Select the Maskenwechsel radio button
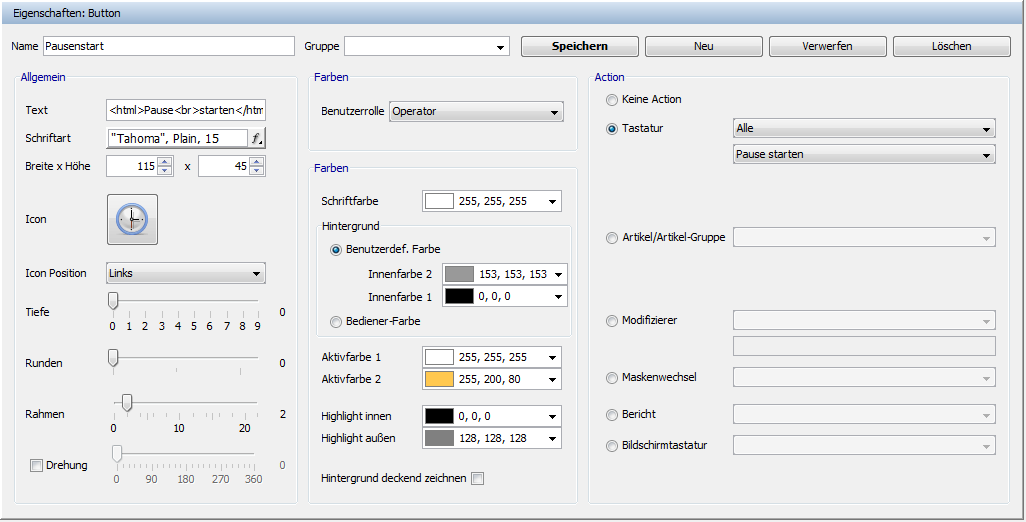Viewport: 1026px width, 522px height. coord(612,378)
